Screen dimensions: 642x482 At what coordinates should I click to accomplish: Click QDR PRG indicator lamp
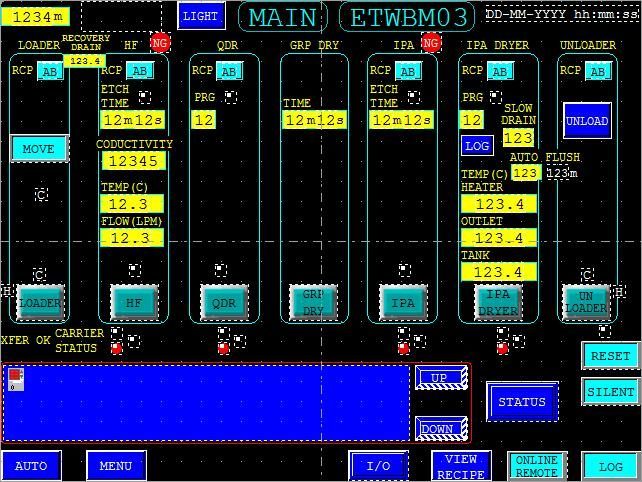(x=231, y=97)
